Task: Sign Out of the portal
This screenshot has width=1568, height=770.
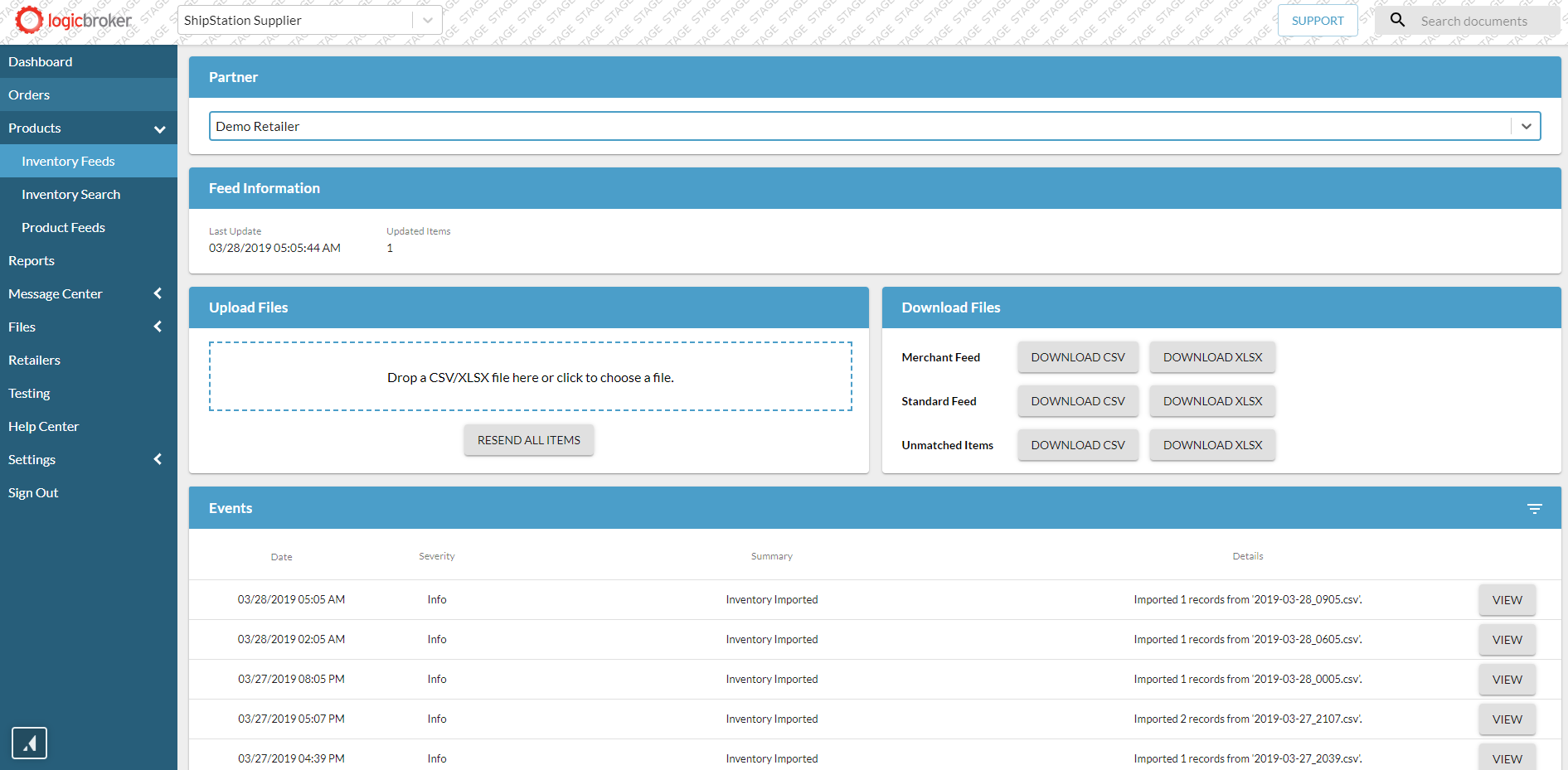Action: click(89, 492)
